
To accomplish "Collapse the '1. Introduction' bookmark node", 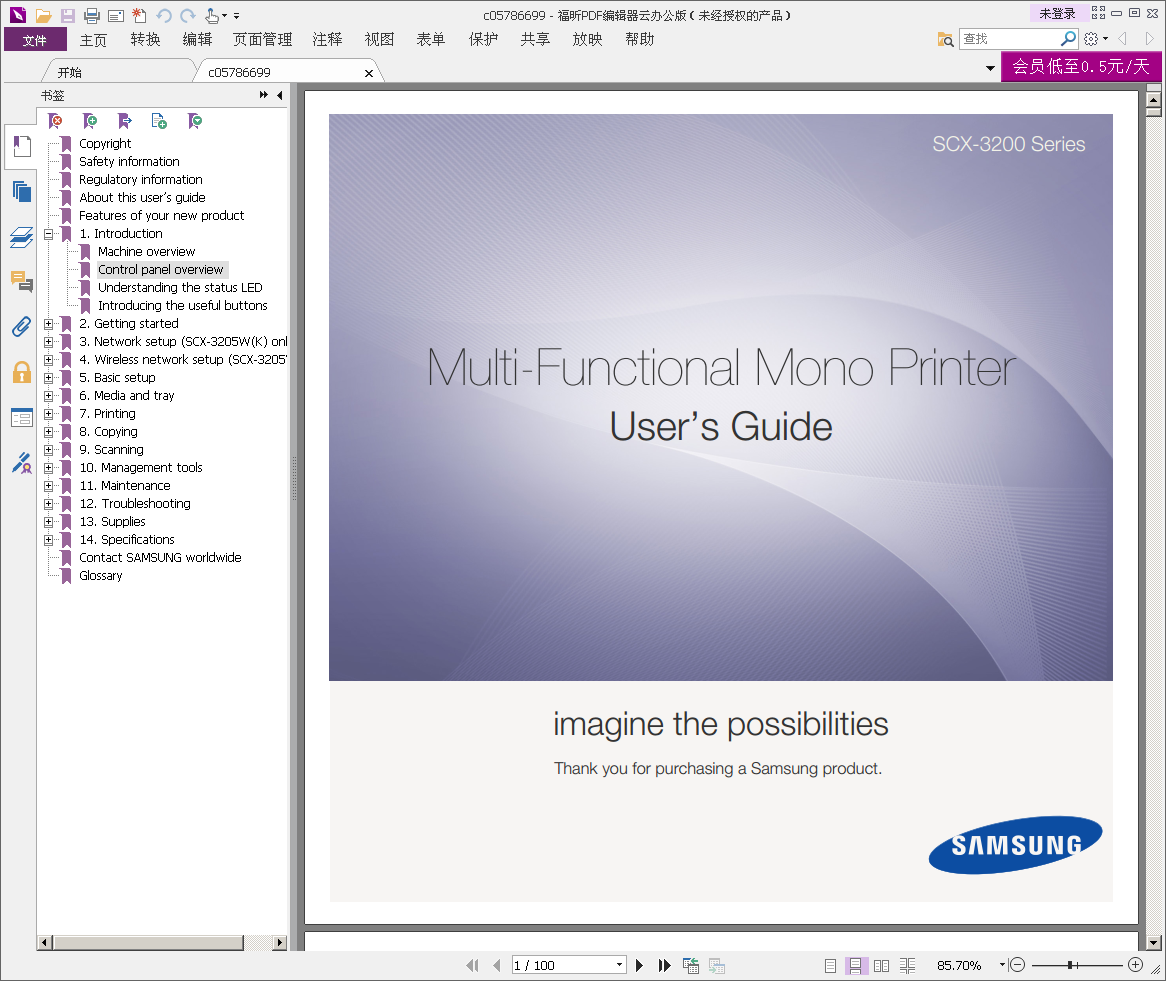I will [x=48, y=234].
